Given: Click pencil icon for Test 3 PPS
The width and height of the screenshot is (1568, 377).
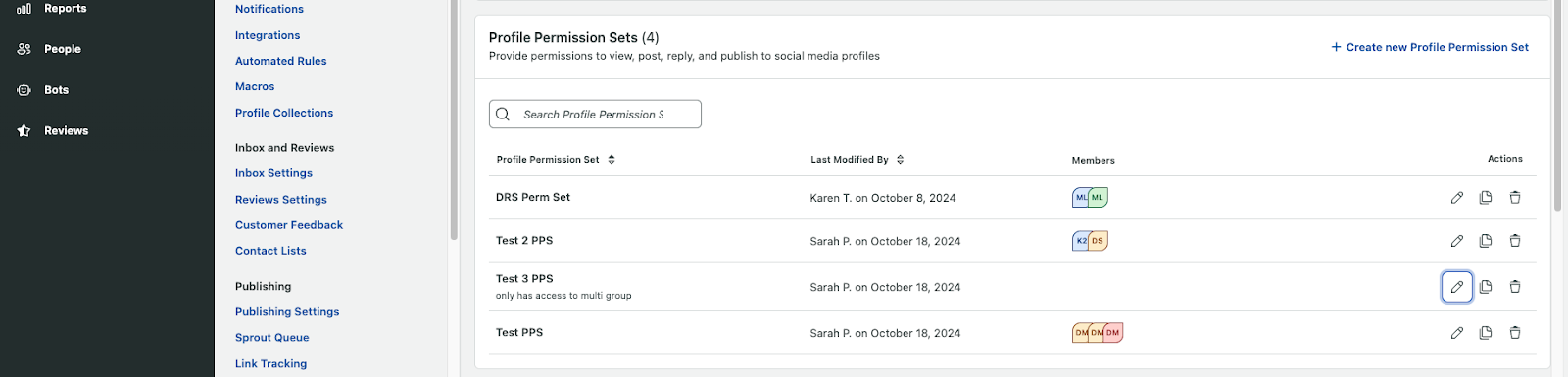Looking at the screenshot, I should coord(1457,287).
